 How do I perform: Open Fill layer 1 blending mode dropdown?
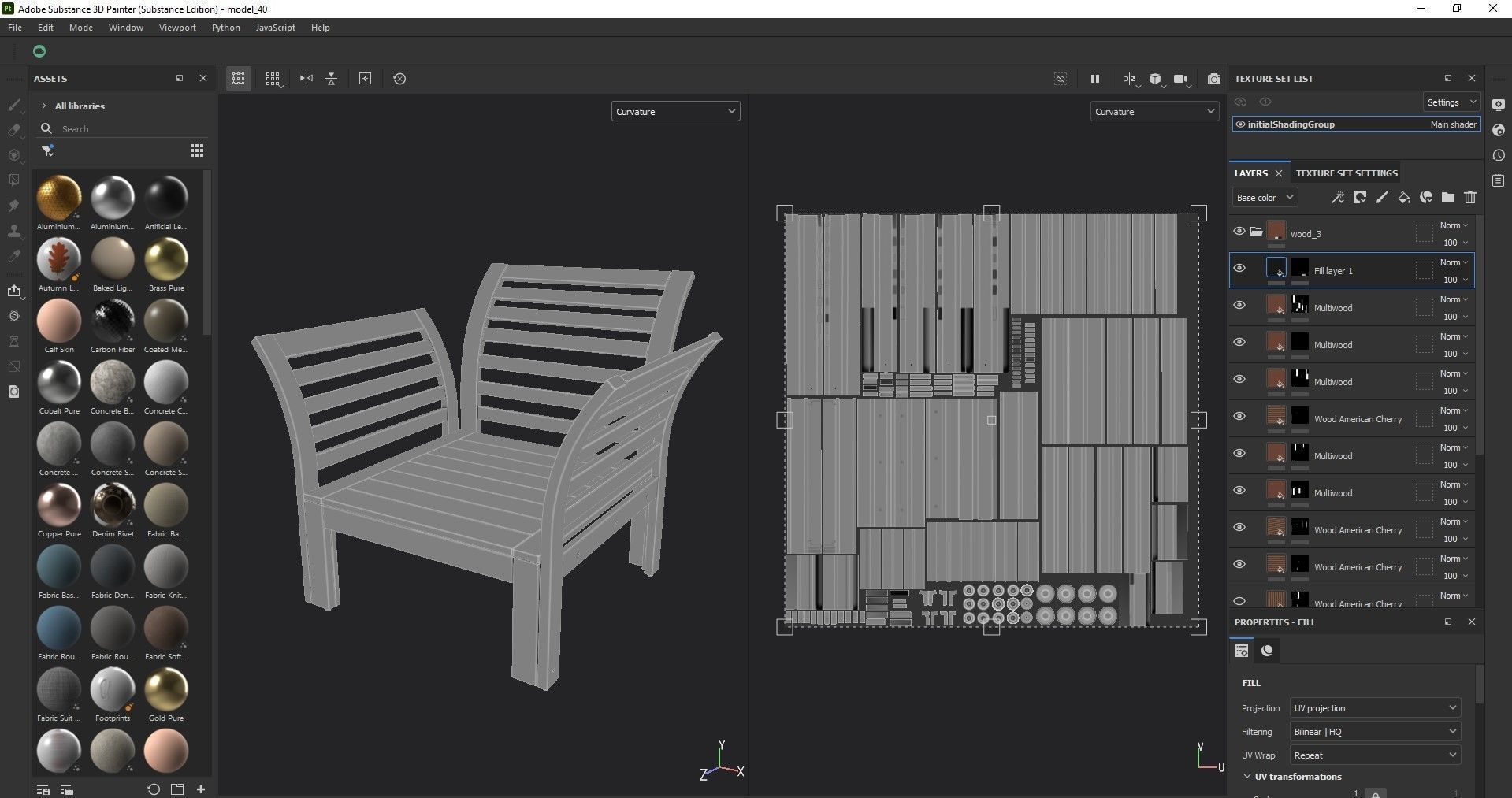[1454, 262]
